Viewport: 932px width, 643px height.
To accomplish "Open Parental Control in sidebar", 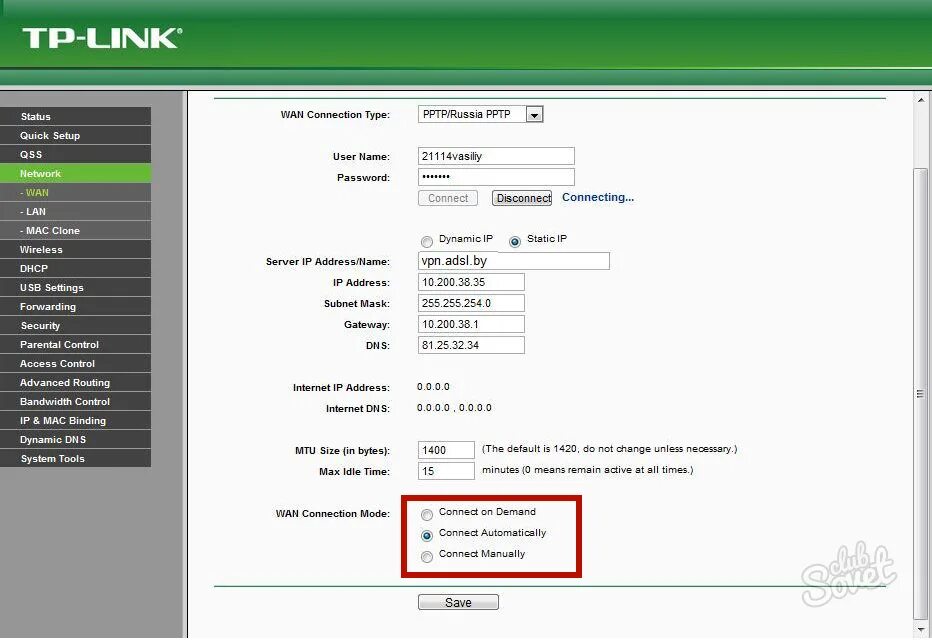I will (x=75, y=345).
